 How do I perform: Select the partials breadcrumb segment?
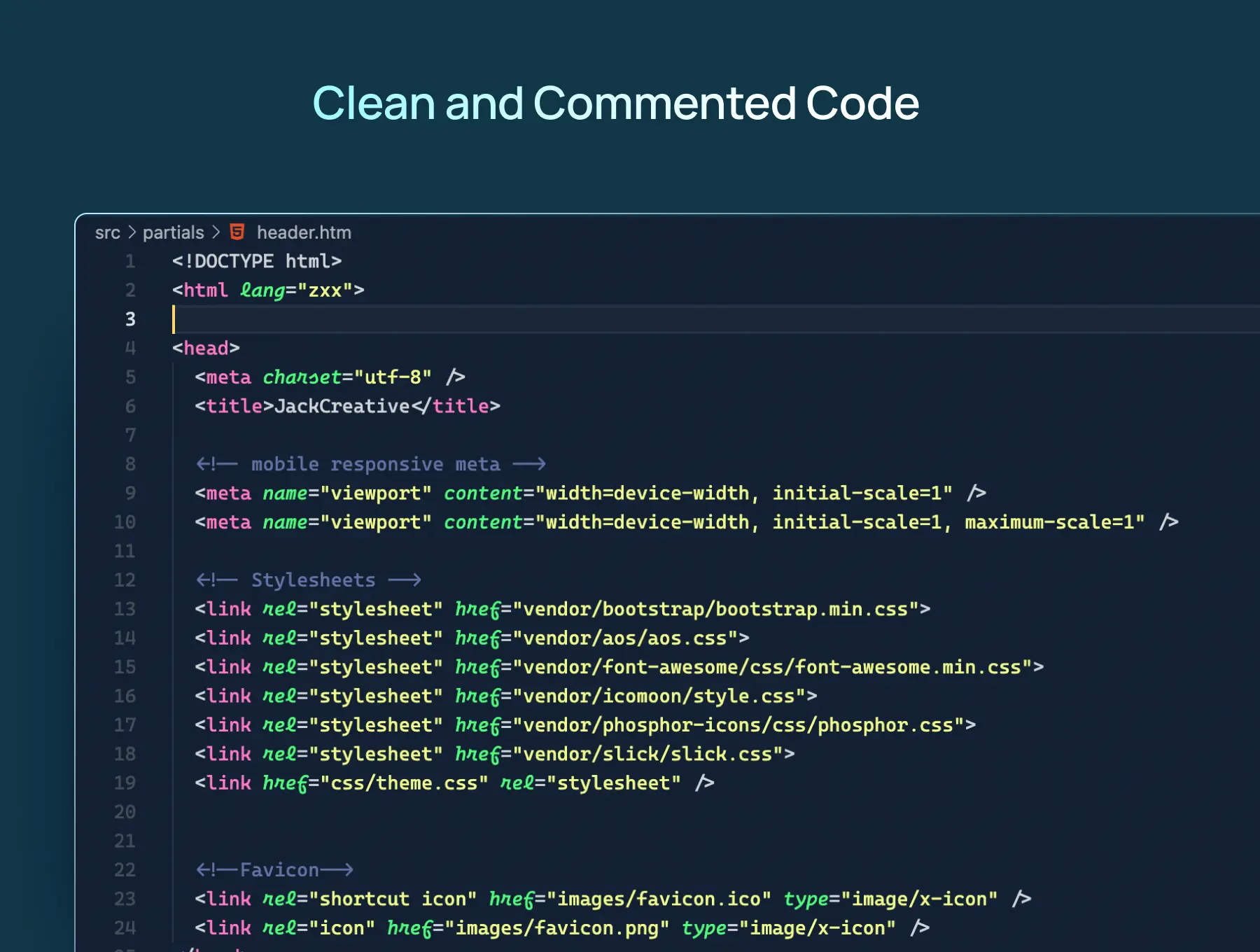tap(173, 232)
